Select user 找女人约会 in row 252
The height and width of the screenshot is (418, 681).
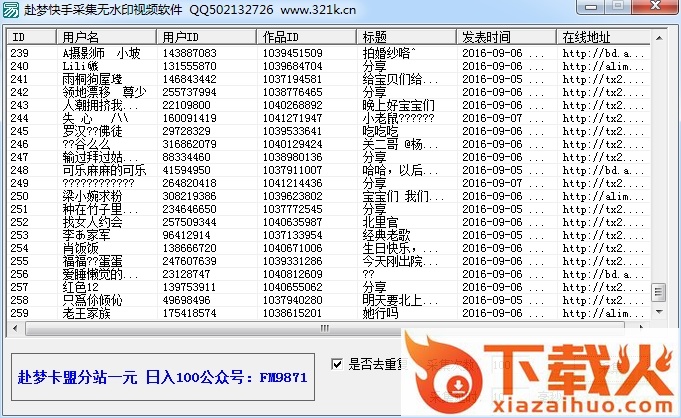click(93, 222)
